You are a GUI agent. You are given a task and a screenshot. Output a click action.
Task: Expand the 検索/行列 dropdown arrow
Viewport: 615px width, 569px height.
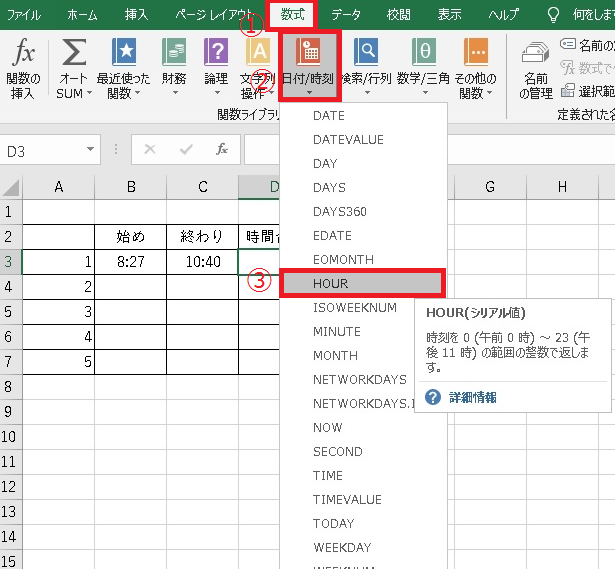(x=368, y=93)
